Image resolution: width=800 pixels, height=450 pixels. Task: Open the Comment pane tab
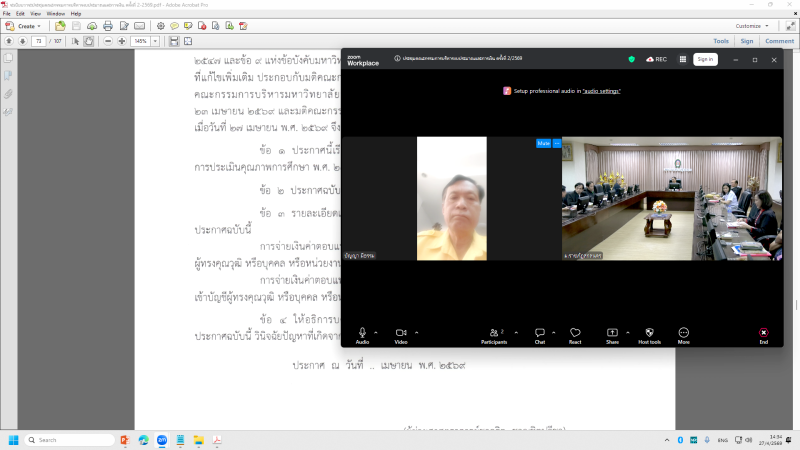click(779, 41)
